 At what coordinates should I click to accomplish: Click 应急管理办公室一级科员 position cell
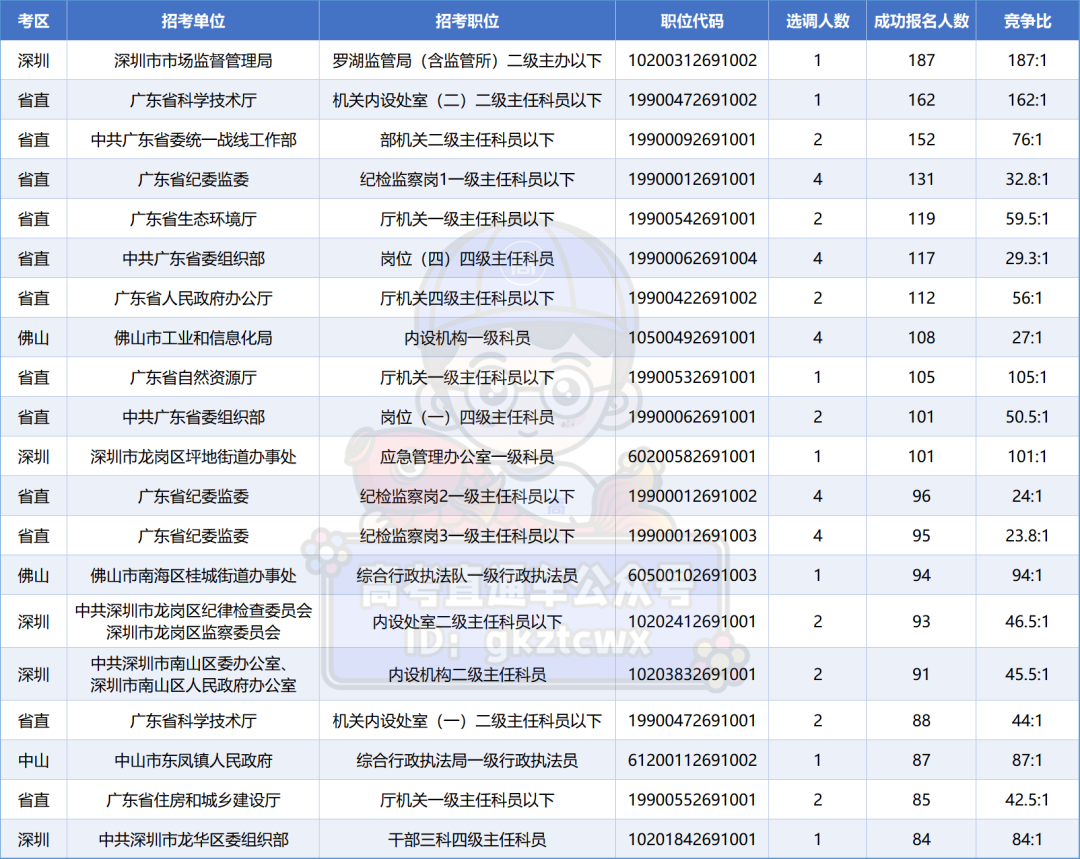point(467,457)
